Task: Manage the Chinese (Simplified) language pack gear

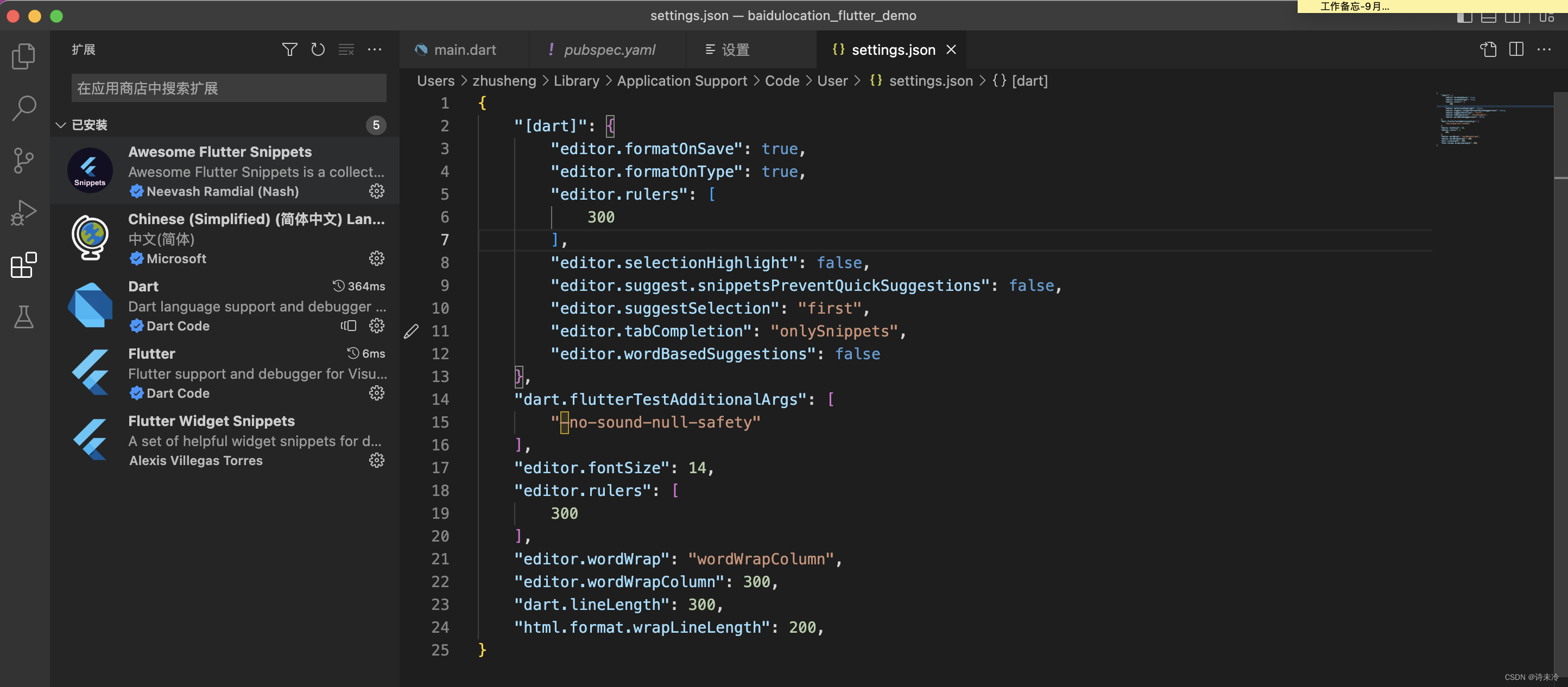Action: [x=377, y=259]
